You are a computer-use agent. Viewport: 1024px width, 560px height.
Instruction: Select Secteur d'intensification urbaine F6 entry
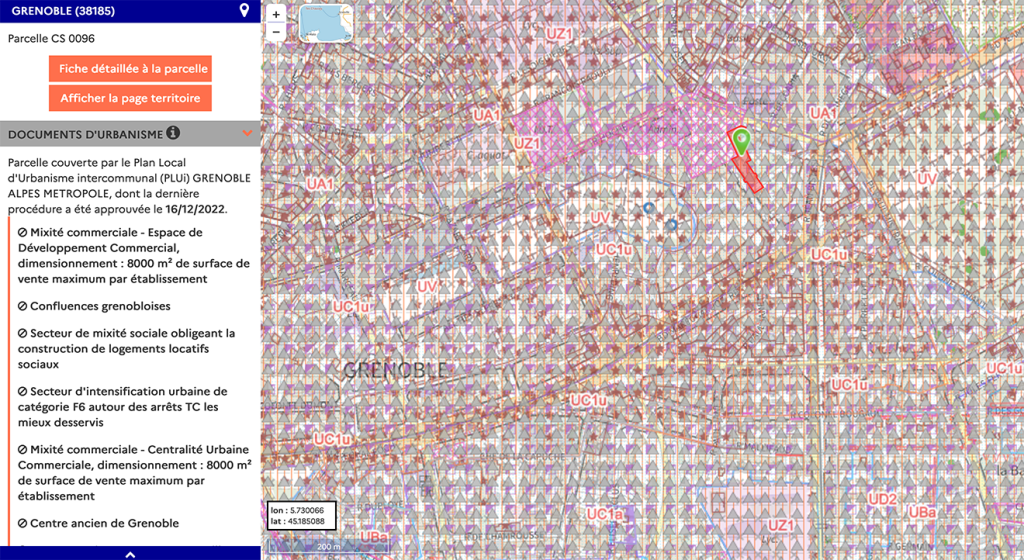click(128, 407)
